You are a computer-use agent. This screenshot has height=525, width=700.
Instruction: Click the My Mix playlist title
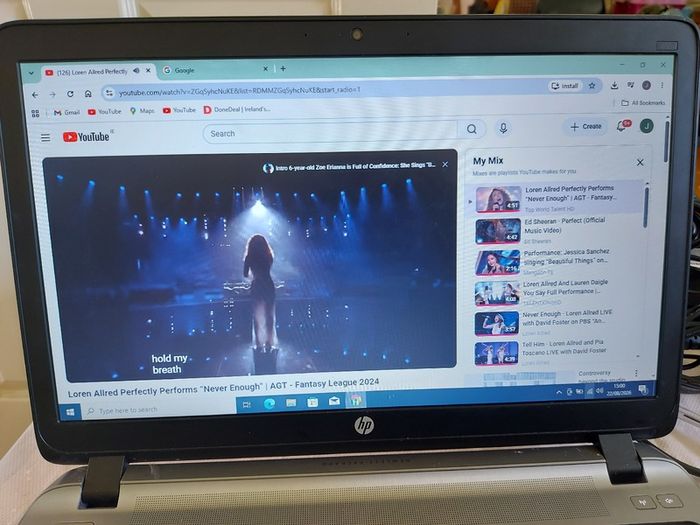coord(488,161)
